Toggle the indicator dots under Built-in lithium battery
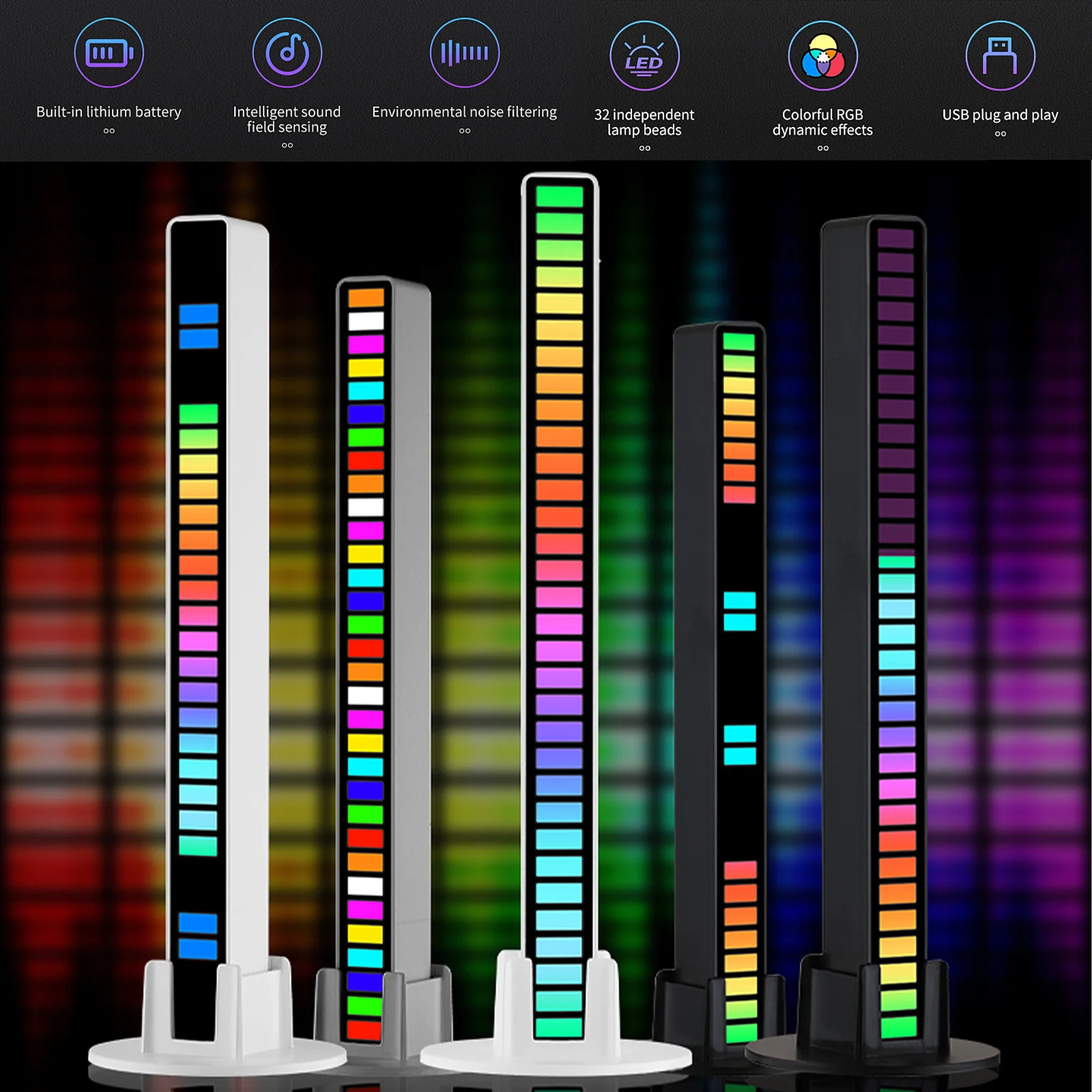This screenshot has height=1092, width=1092. point(109,129)
